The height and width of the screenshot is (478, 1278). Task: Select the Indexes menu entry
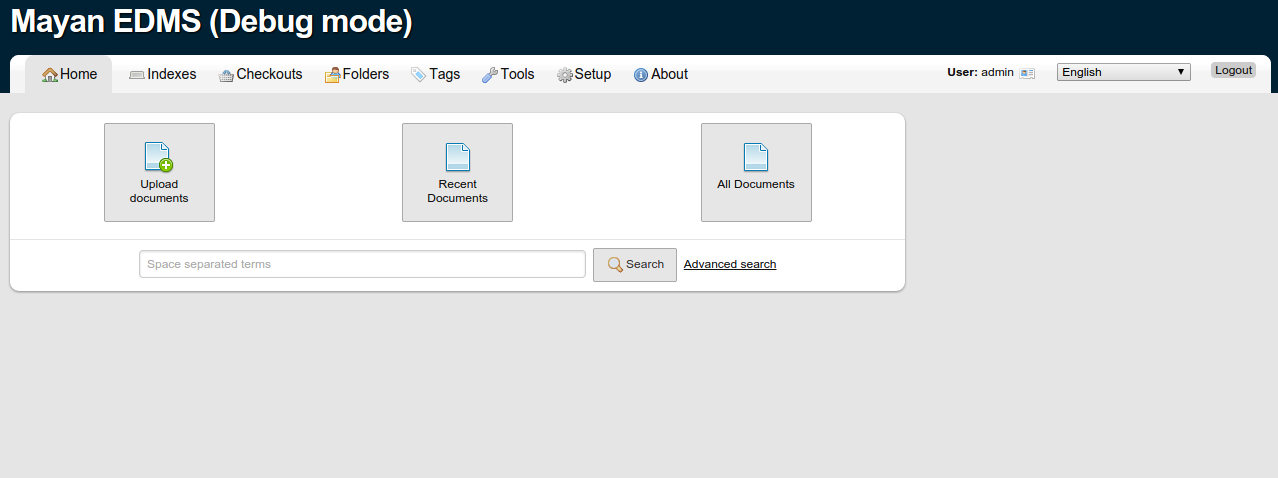pos(171,74)
